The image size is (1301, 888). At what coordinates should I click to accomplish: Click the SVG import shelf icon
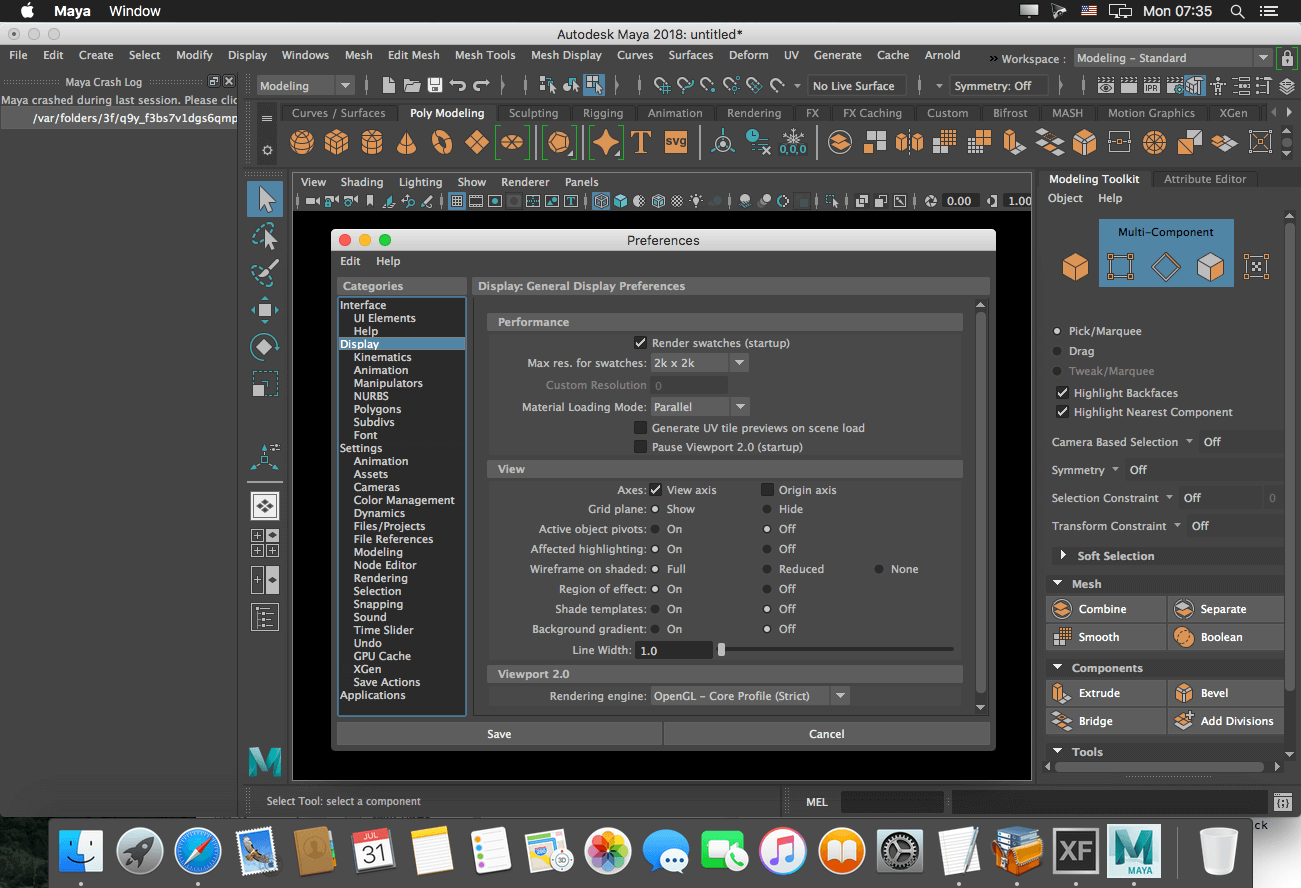click(x=676, y=142)
